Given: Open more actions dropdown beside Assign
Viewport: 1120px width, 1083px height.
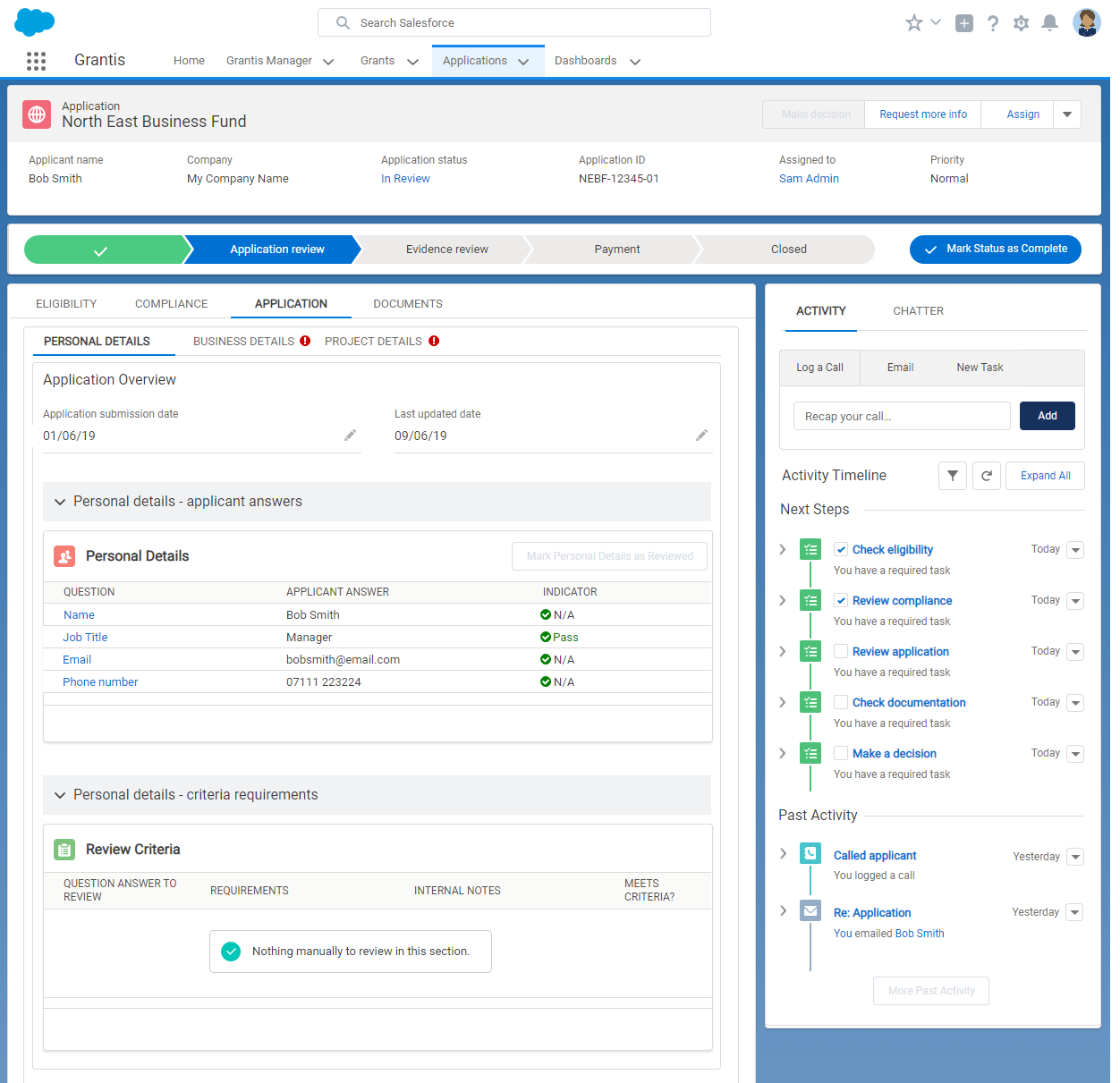Looking at the screenshot, I should pyautogui.click(x=1067, y=114).
